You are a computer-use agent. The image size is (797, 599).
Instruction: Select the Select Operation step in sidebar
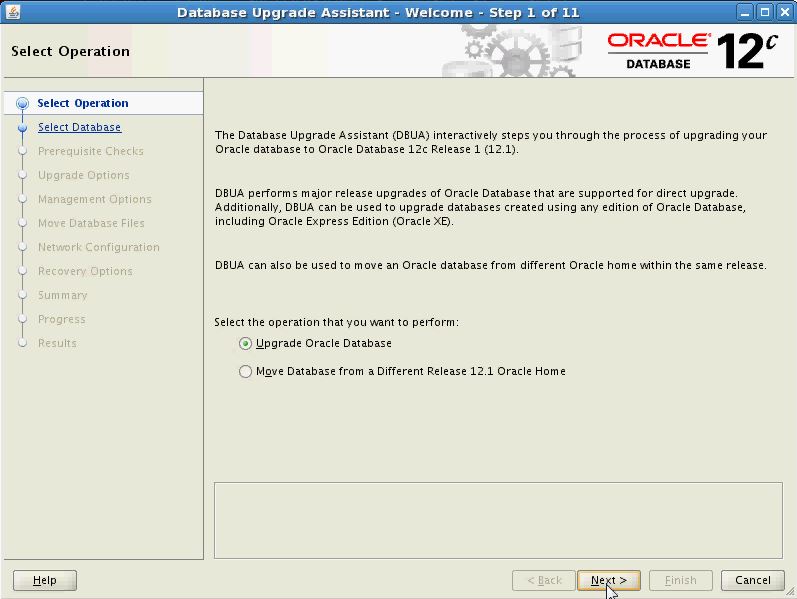tap(83, 103)
